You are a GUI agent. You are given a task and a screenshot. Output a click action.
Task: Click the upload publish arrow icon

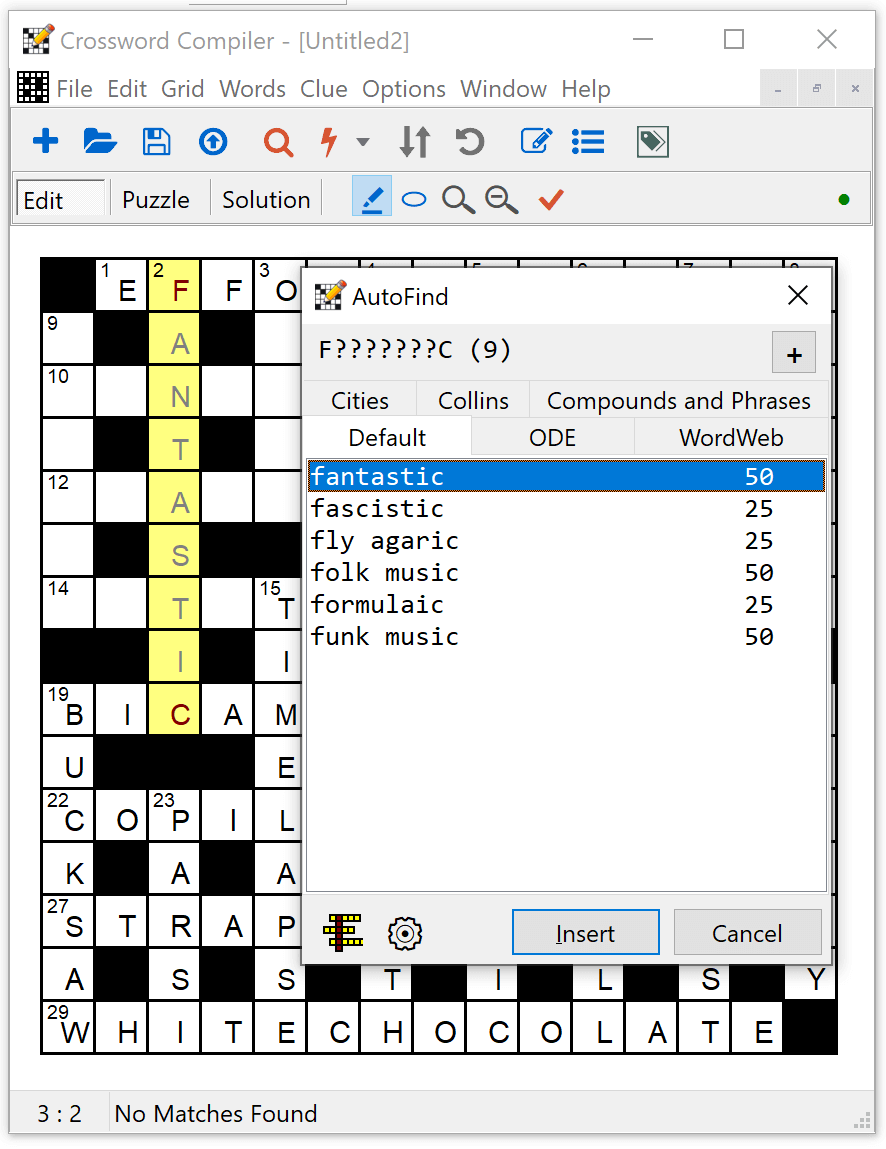(x=212, y=142)
